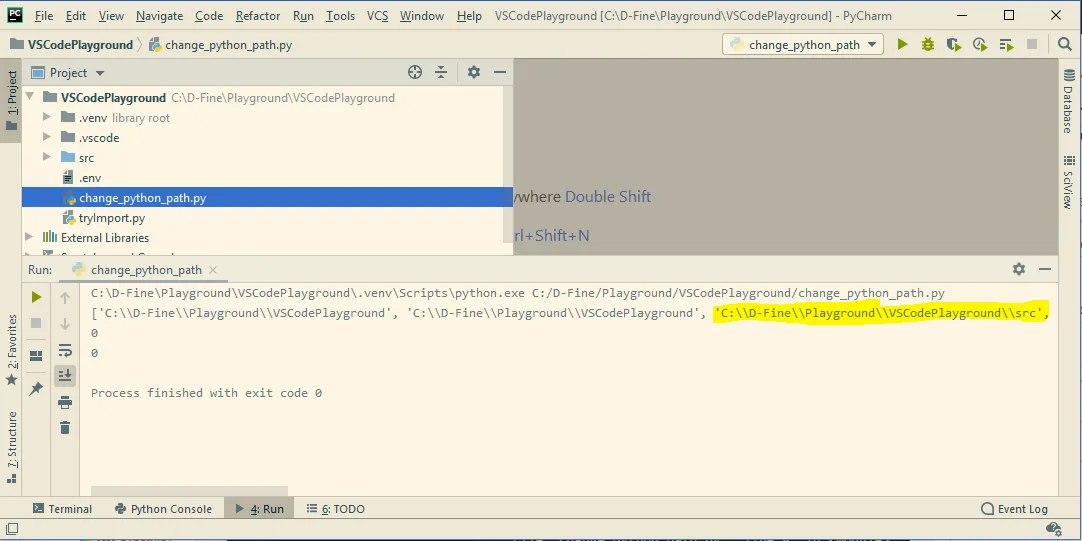Open the SciView side panel

(1068, 181)
